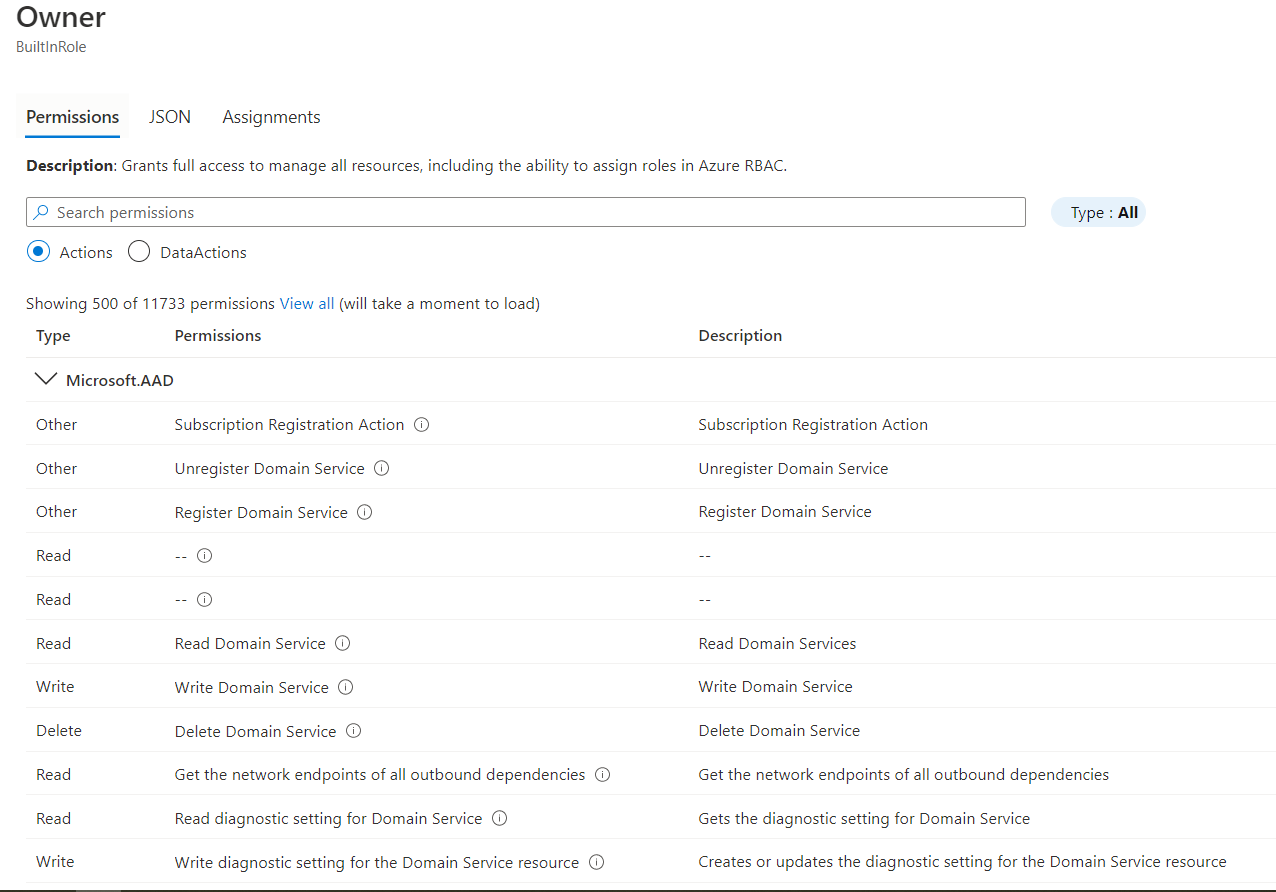Click the role Description sentence about Azure RBAC
The height and width of the screenshot is (892, 1276).
[407, 166]
